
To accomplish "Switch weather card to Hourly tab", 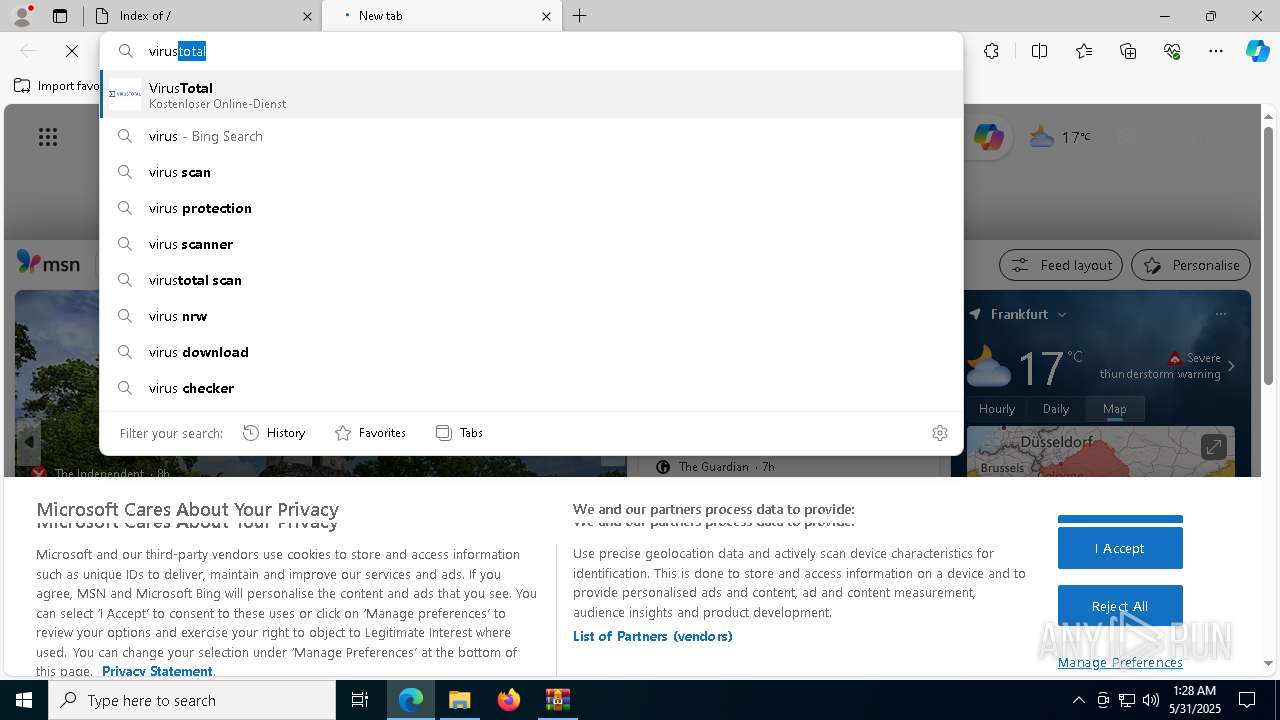I will pos(997,409).
